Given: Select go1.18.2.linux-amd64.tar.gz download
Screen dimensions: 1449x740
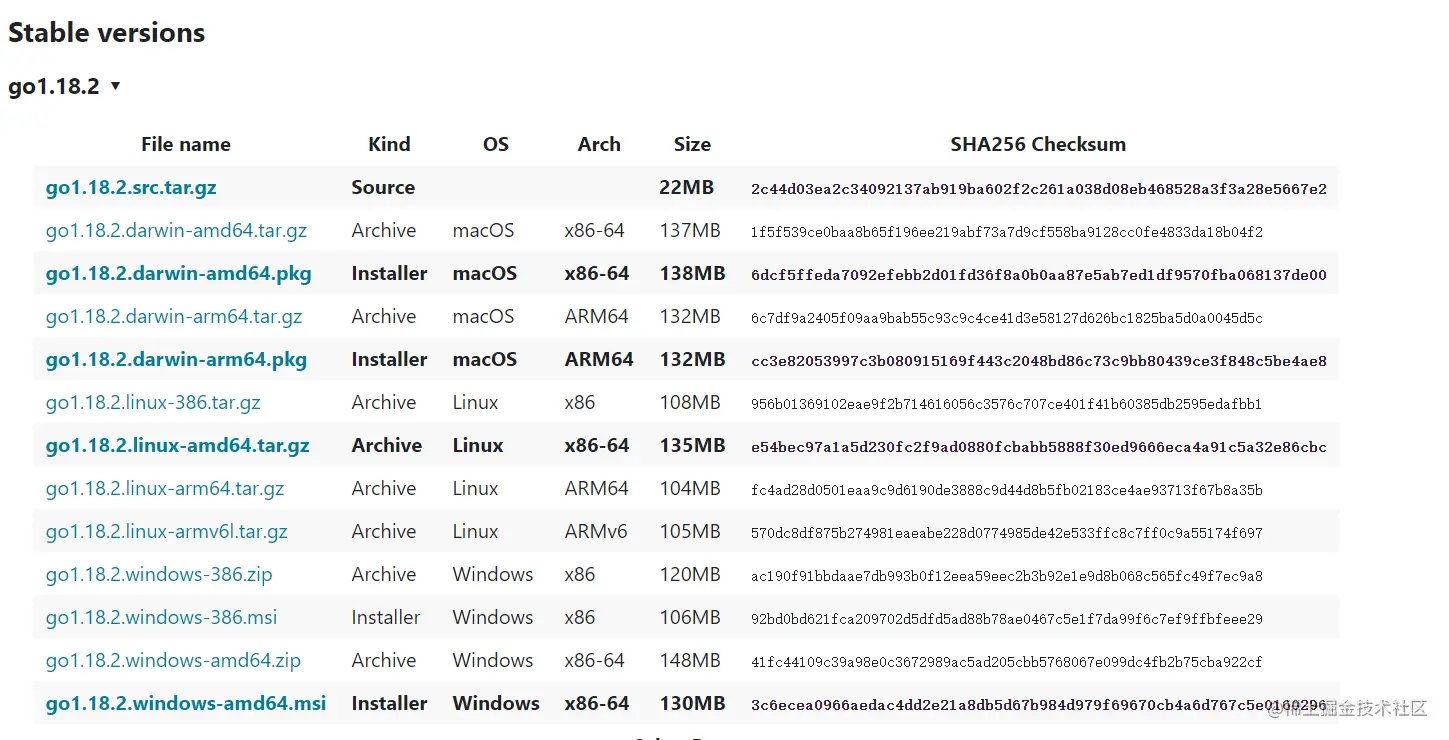Looking at the screenshot, I should pyautogui.click(x=177, y=445).
